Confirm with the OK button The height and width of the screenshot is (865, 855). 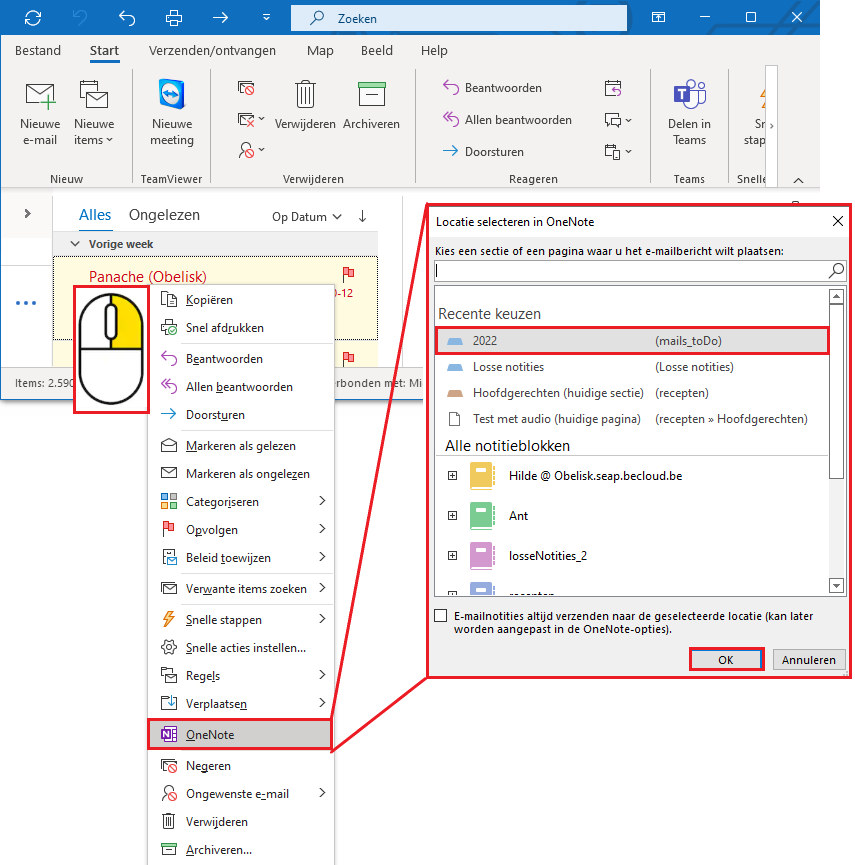[726, 660]
